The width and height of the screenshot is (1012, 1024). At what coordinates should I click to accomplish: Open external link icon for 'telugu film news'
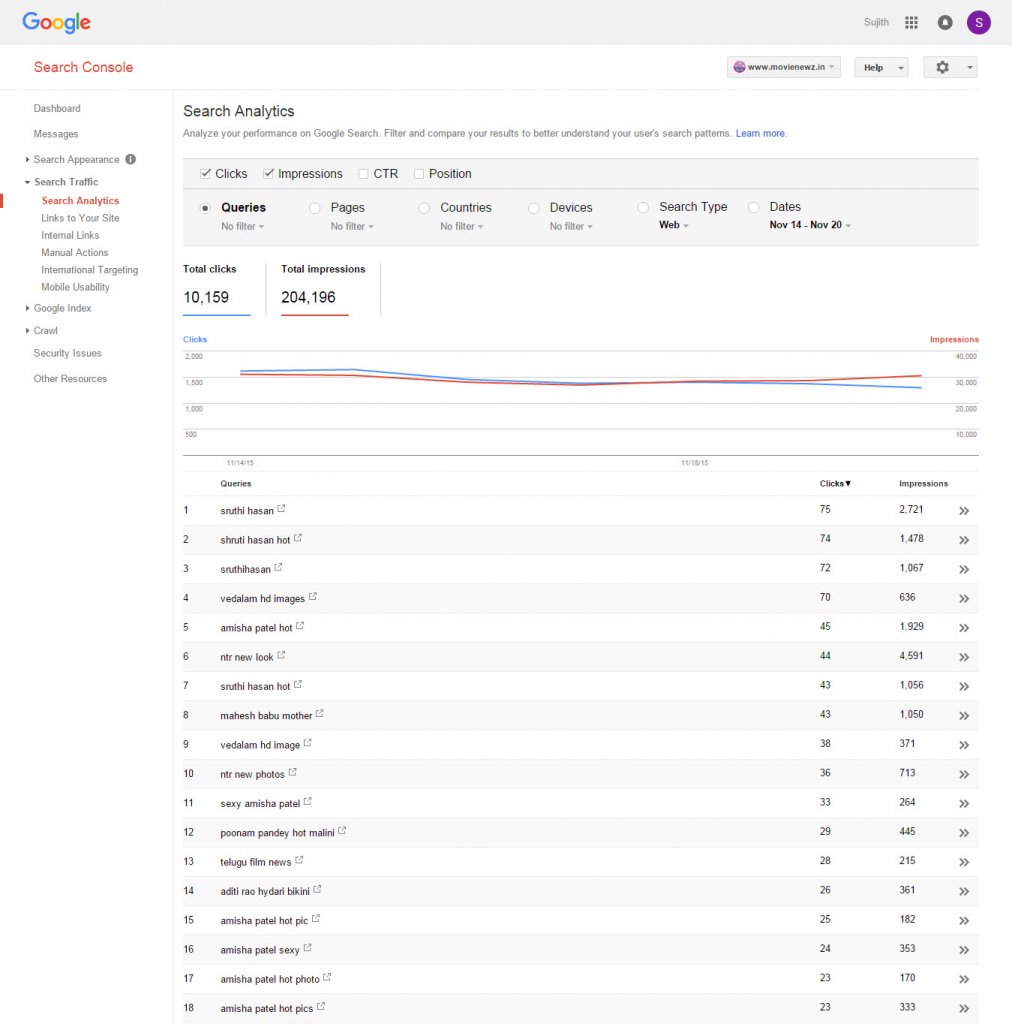pyautogui.click(x=300, y=860)
